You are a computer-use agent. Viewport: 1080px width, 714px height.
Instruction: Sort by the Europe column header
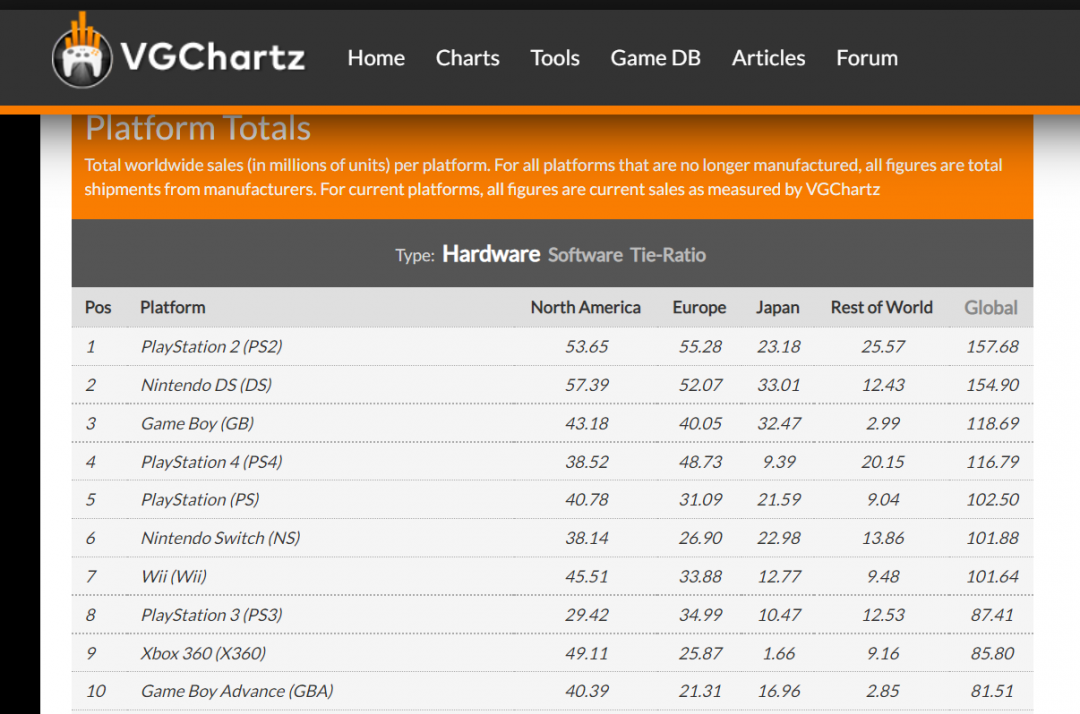click(x=699, y=307)
